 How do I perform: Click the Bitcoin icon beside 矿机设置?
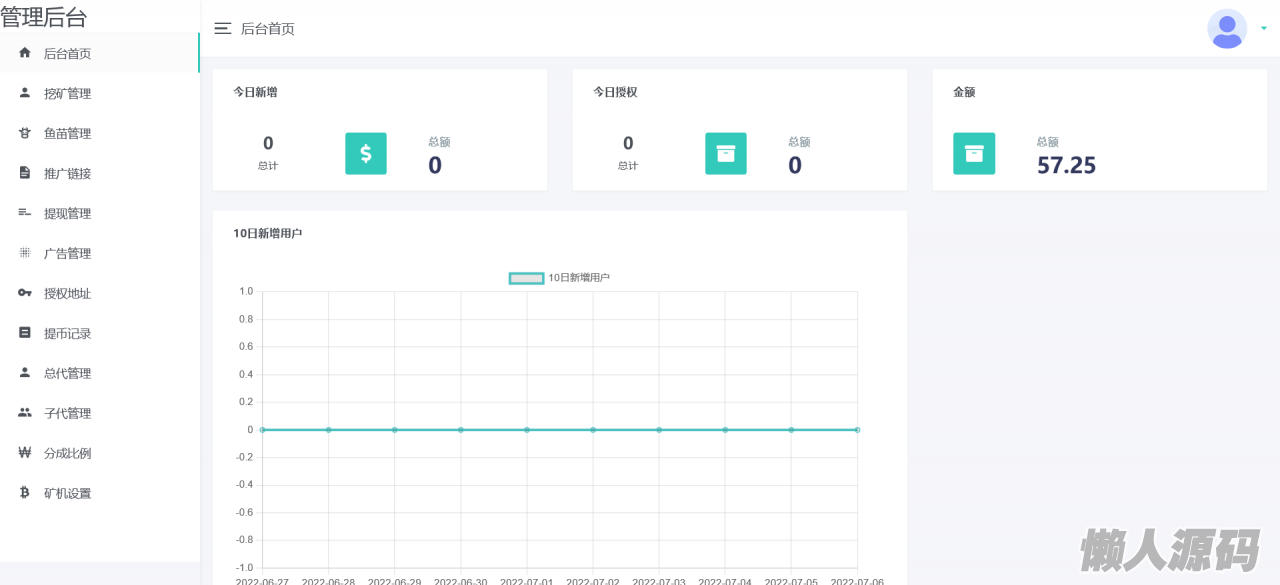point(25,493)
